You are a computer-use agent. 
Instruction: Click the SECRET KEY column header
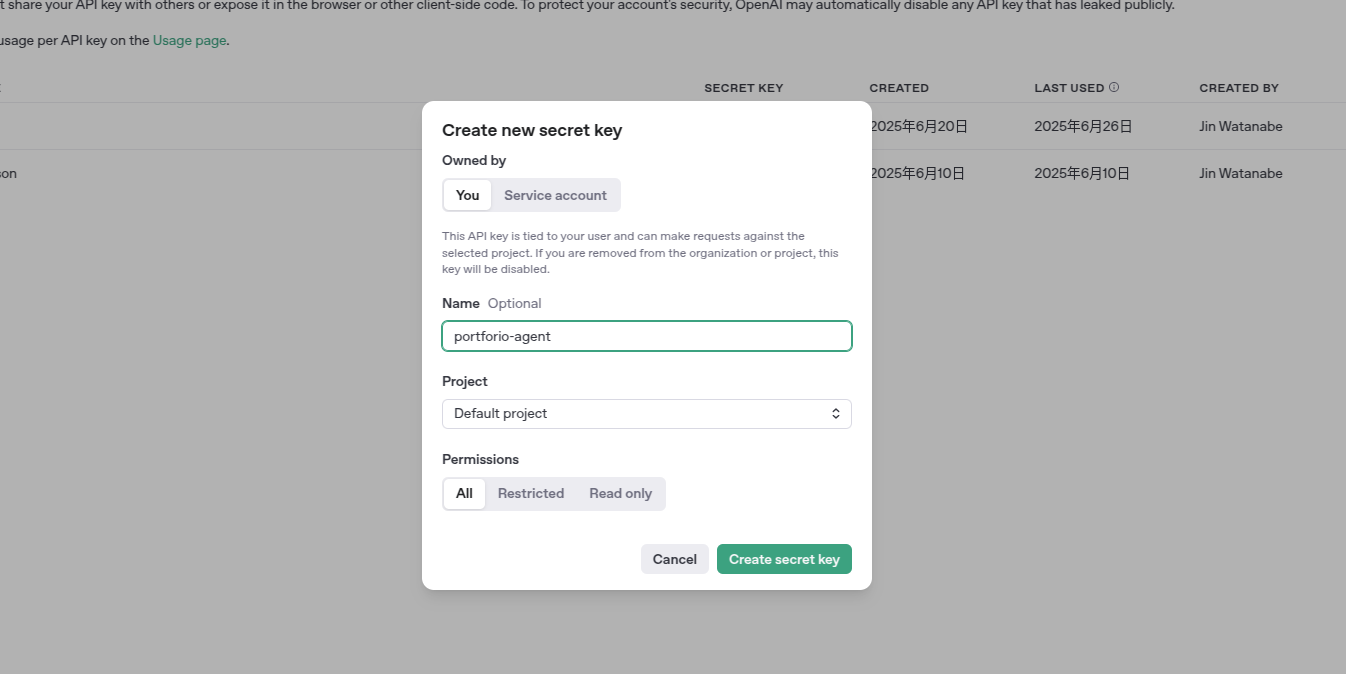(743, 87)
